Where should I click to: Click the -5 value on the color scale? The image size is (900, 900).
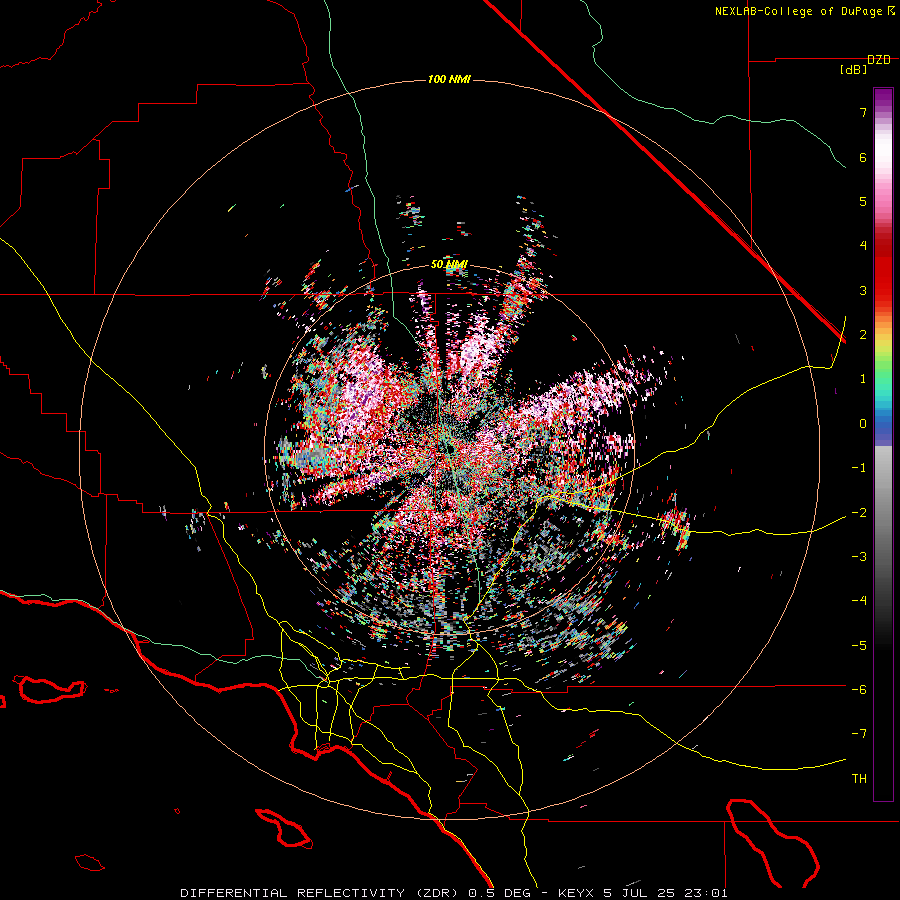coord(859,646)
